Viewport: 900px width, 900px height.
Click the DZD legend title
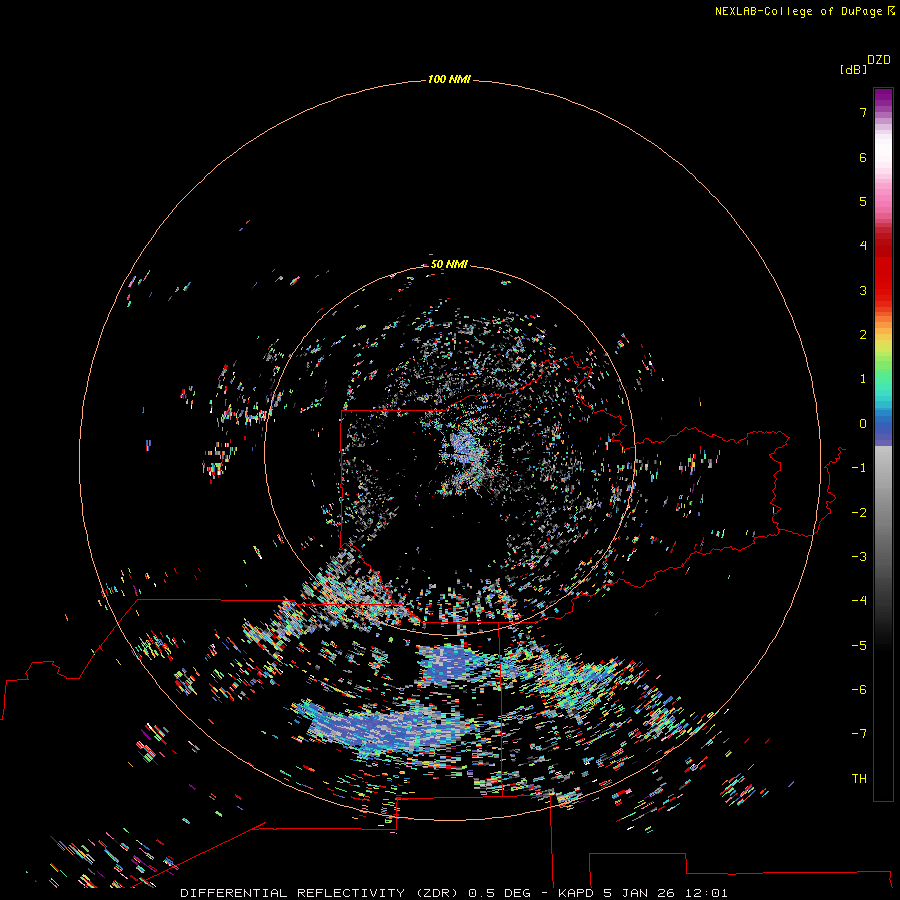coord(879,60)
